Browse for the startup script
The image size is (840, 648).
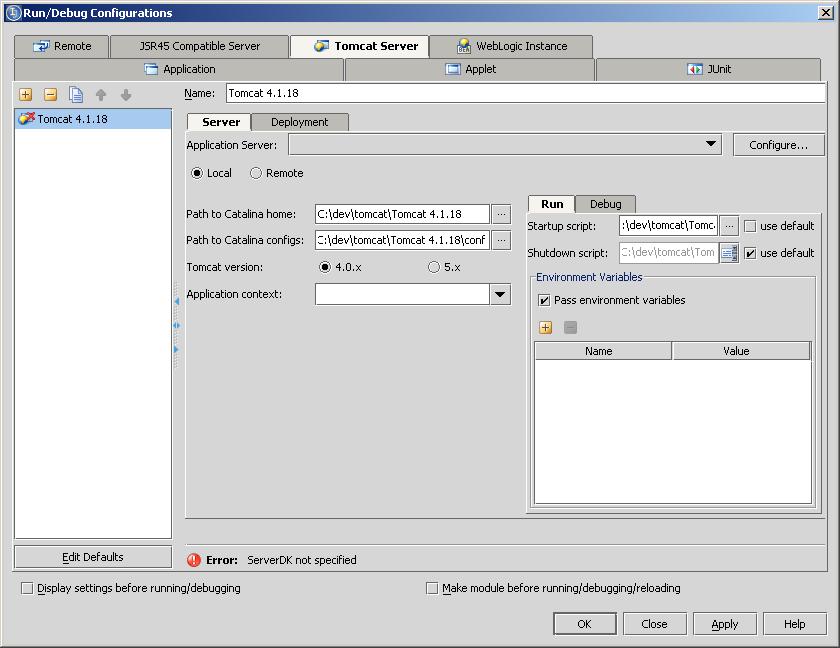pos(729,226)
